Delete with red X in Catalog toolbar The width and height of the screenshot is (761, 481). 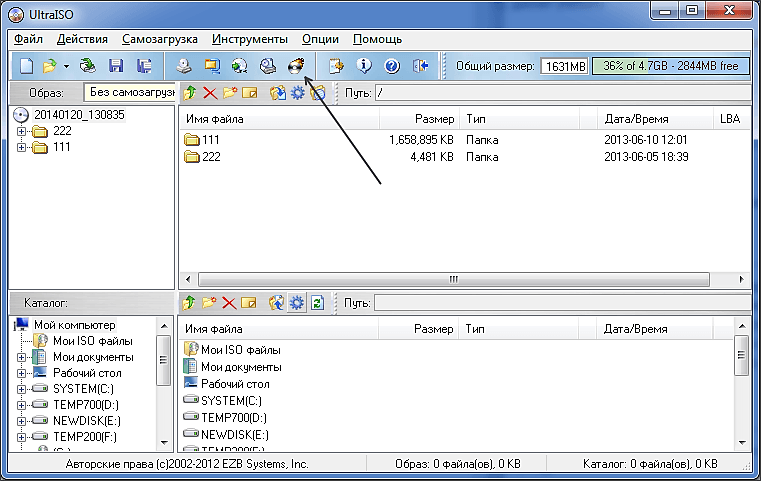[229, 303]
